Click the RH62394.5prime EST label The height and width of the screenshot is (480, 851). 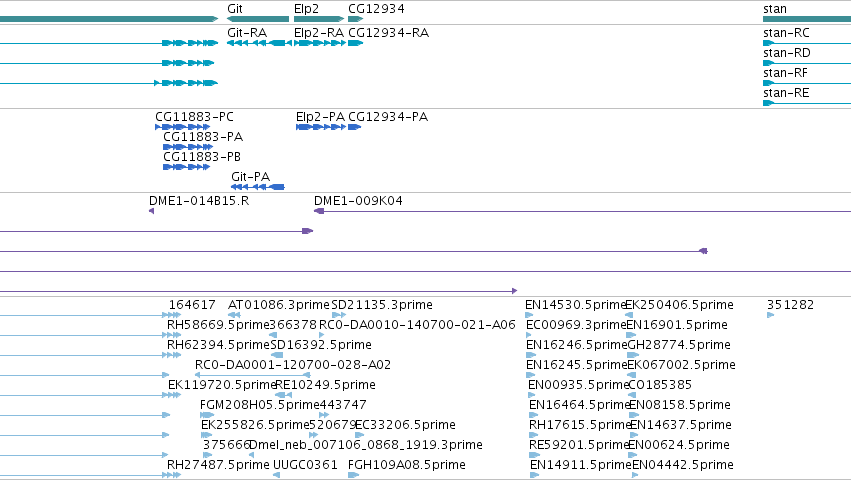(218, 345)
